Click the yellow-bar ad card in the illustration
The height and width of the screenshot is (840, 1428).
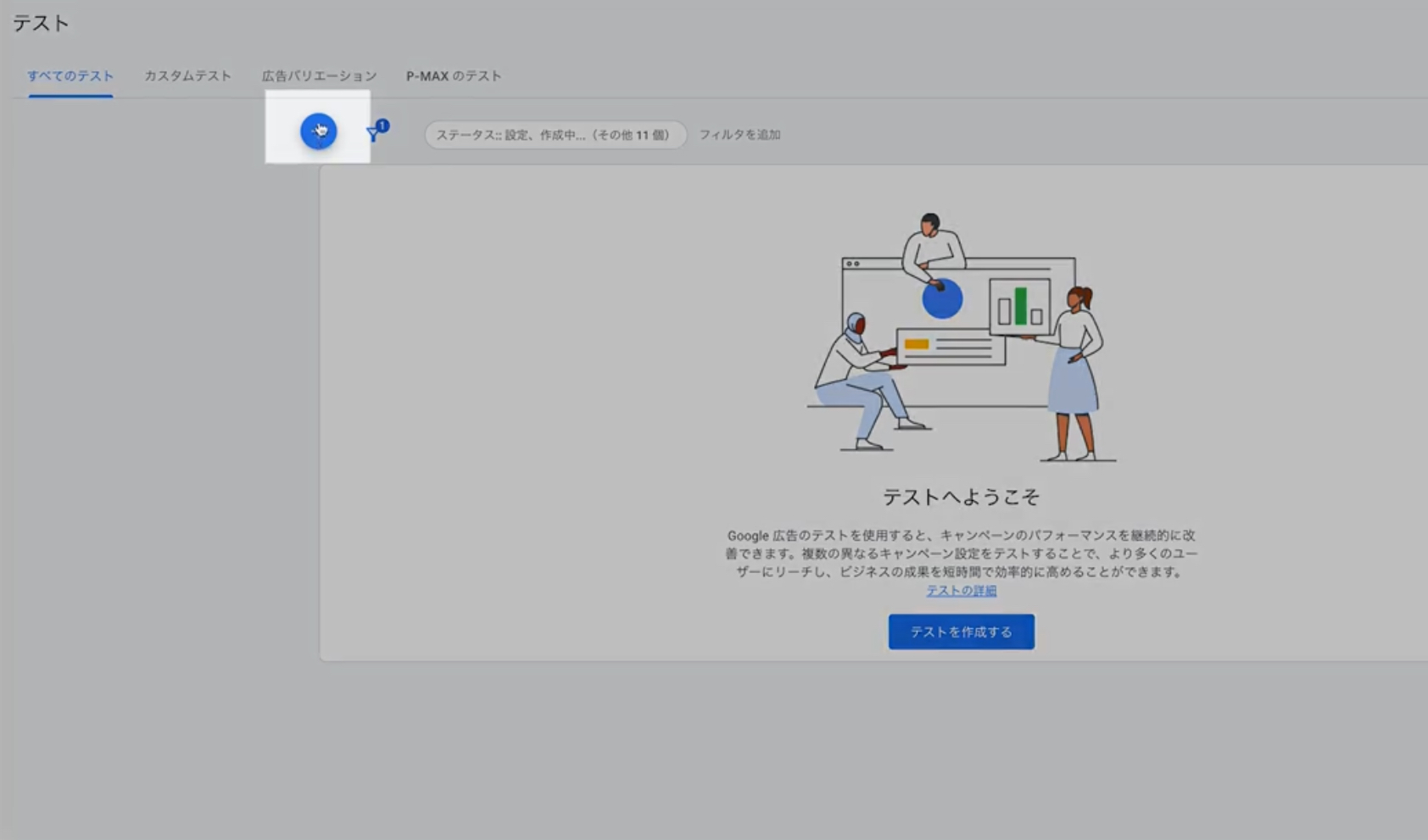tap(950, 347)
